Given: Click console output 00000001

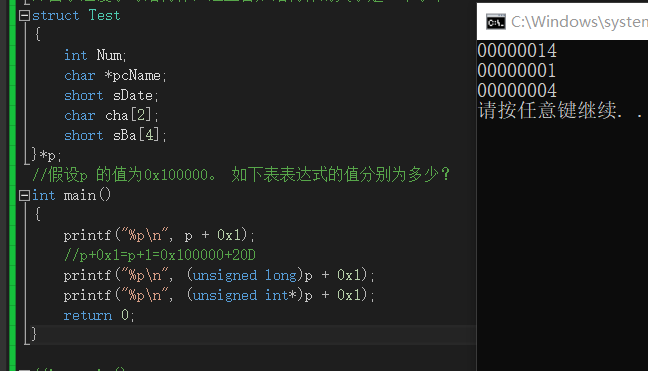Looking at the screenshot, I should pos(517,71).
